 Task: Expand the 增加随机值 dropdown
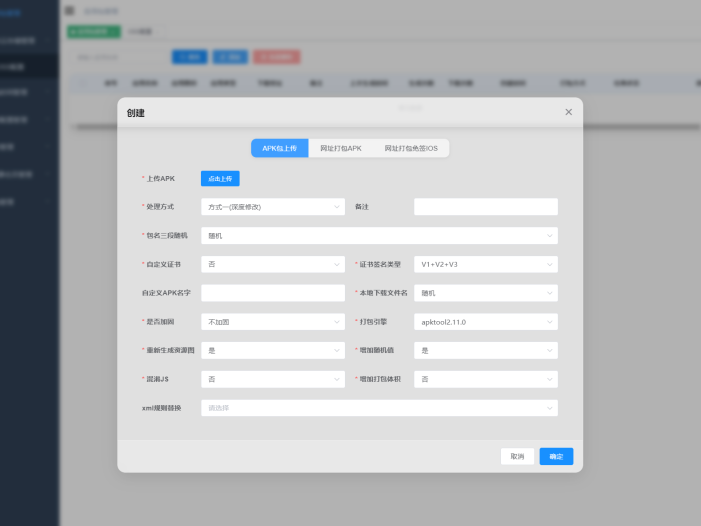(485, 351)
